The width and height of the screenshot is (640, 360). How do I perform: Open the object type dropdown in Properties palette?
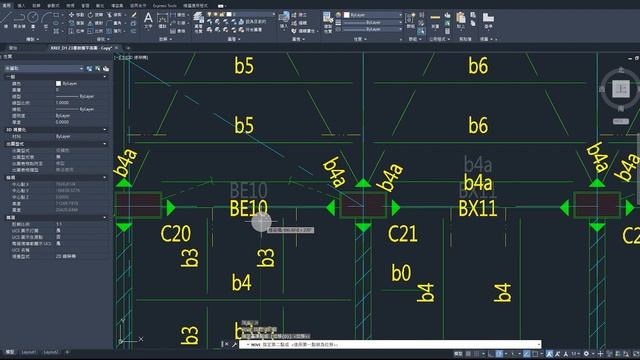pyautogui.click(x=44, y=69)
